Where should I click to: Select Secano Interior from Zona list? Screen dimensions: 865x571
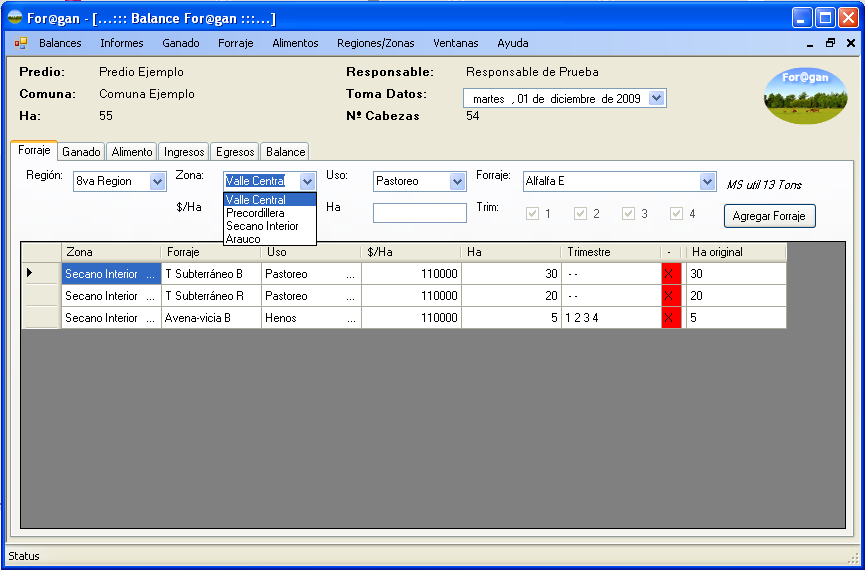tap(262, 226)
